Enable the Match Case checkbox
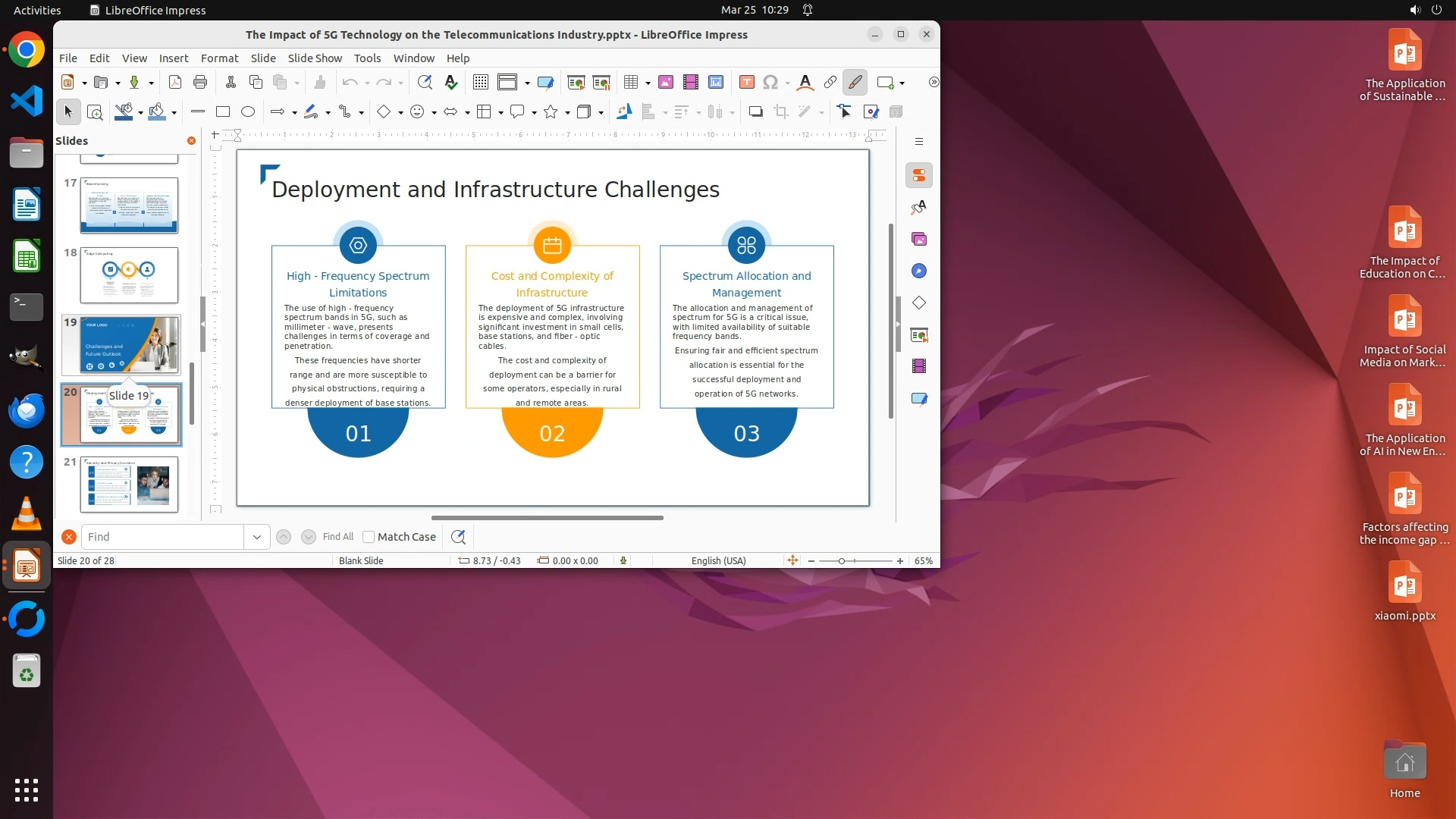The width and height of the screenshot is (1456, 819). (x=369, y=537)
